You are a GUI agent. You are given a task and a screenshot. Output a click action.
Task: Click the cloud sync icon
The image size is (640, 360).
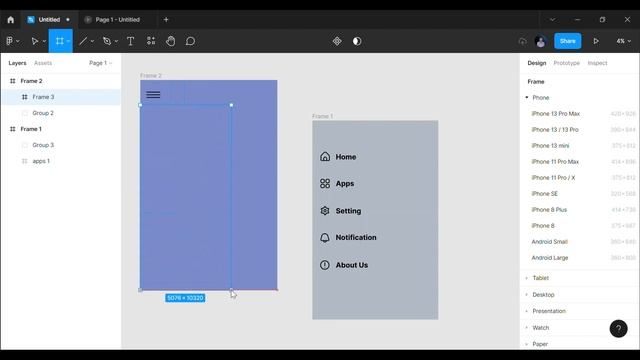(522, 41)
